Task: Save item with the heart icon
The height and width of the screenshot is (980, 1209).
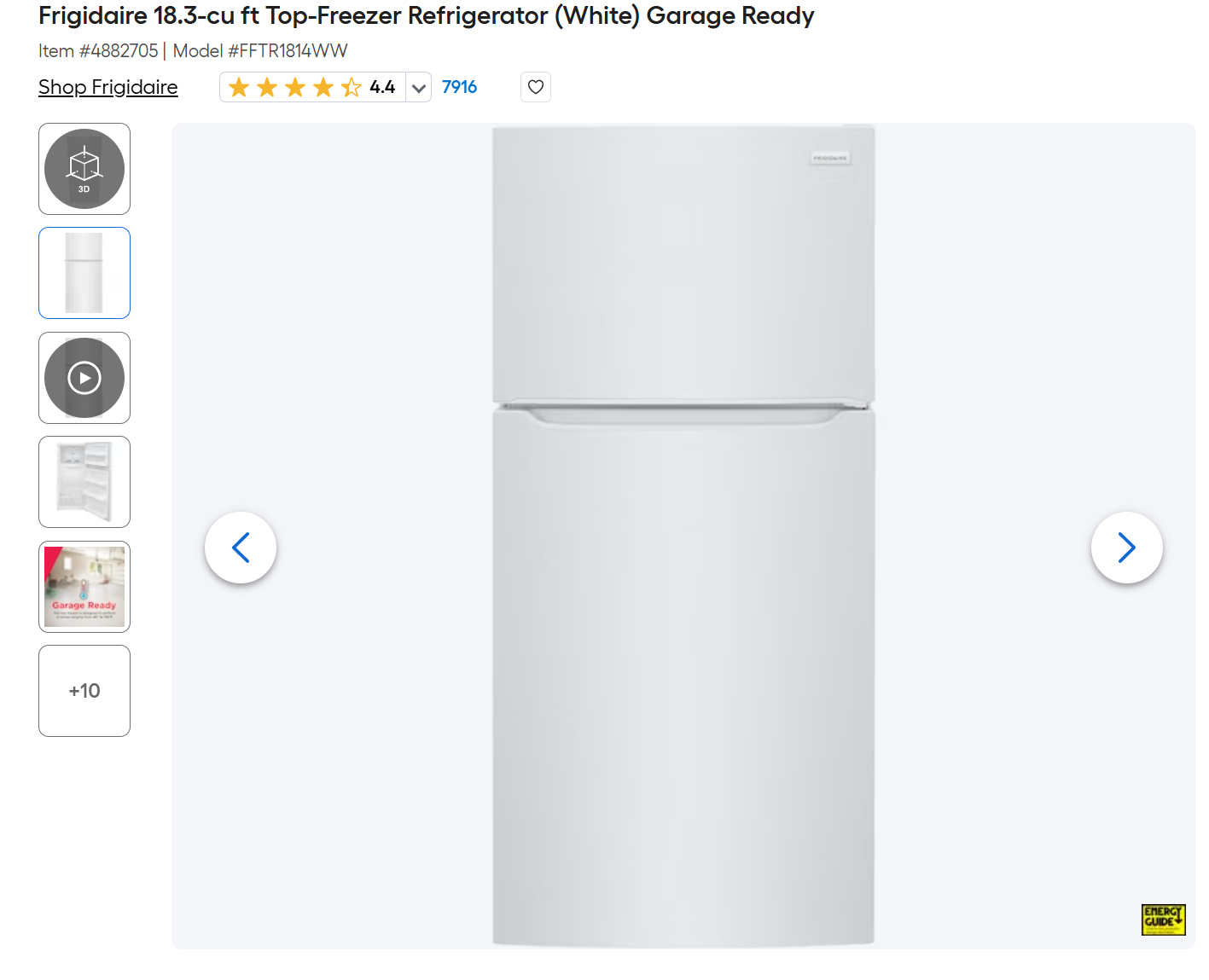Action: (536, 87)
